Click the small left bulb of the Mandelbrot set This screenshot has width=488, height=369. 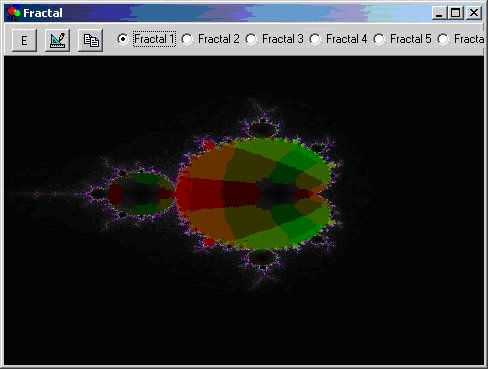(x=140, y=194)
